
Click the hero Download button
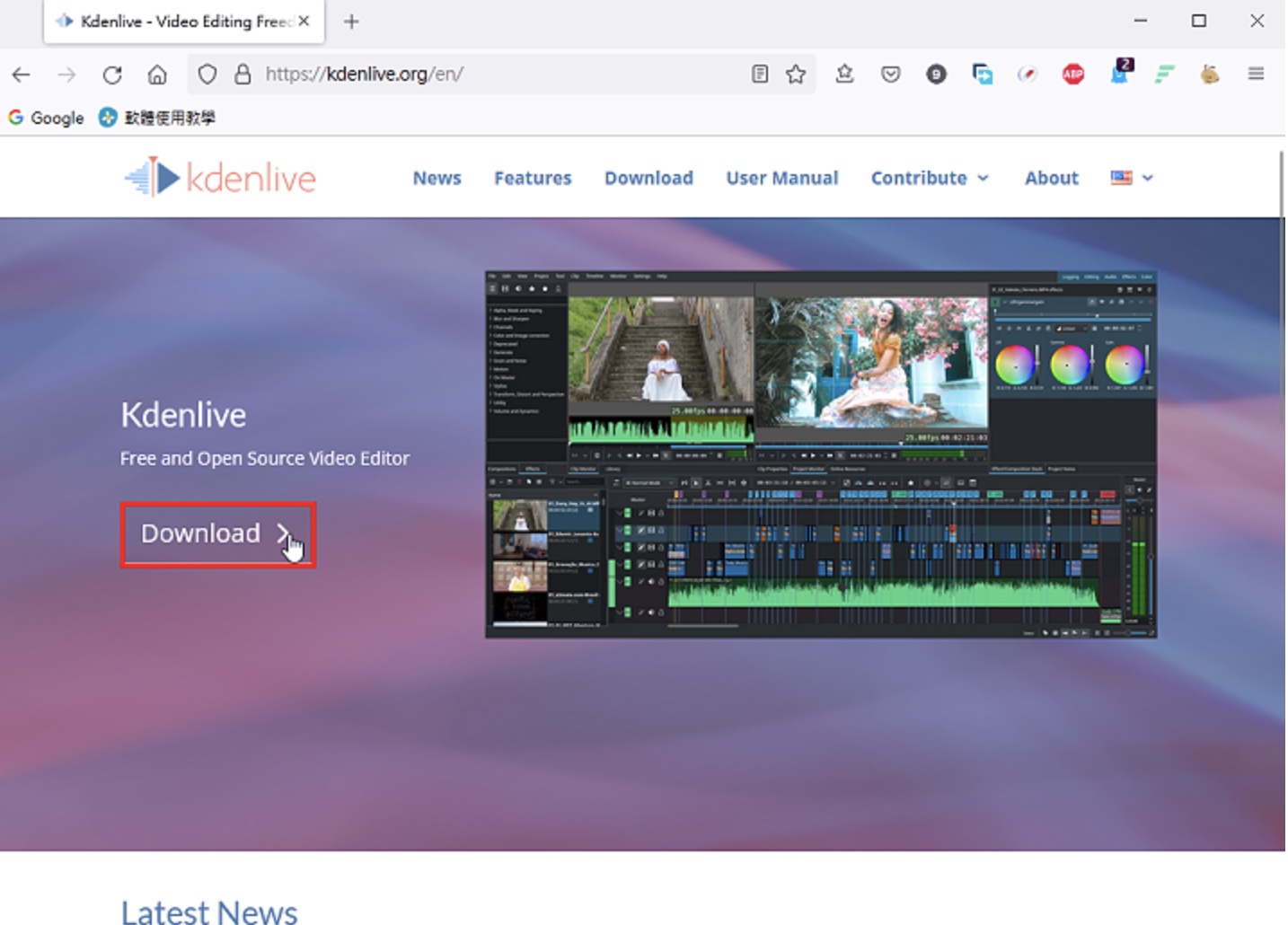pyautogui.click(x=218, y=534)
